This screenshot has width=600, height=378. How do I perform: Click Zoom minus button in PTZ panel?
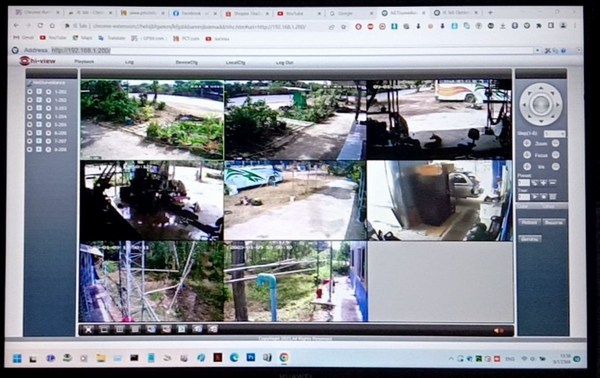556,143
